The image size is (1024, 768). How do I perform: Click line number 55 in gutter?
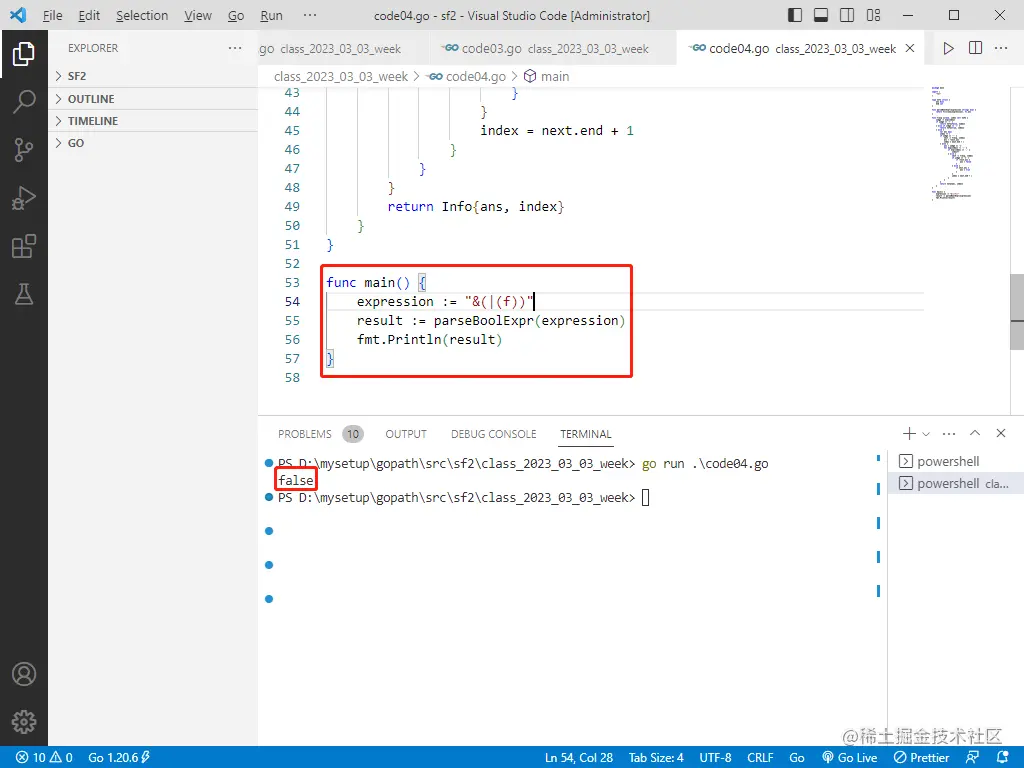[x=292, y=321]
